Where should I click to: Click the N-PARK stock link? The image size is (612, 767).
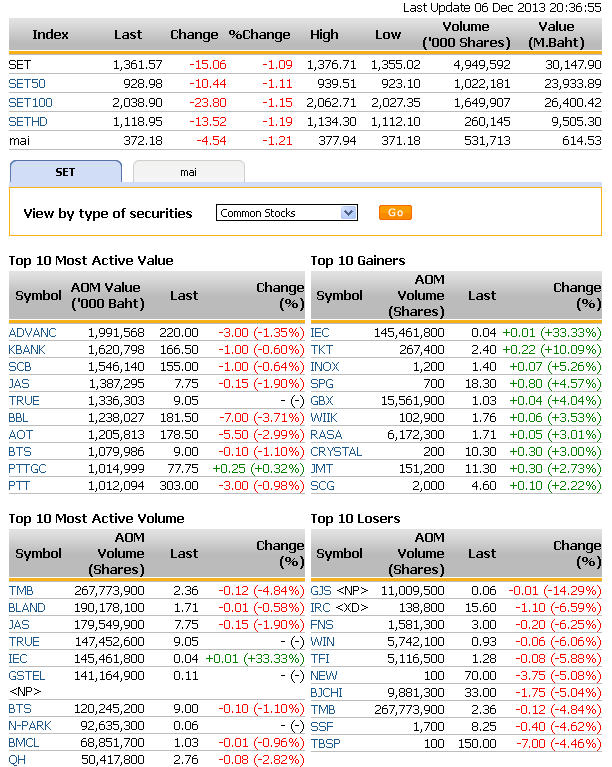(30, 726)
